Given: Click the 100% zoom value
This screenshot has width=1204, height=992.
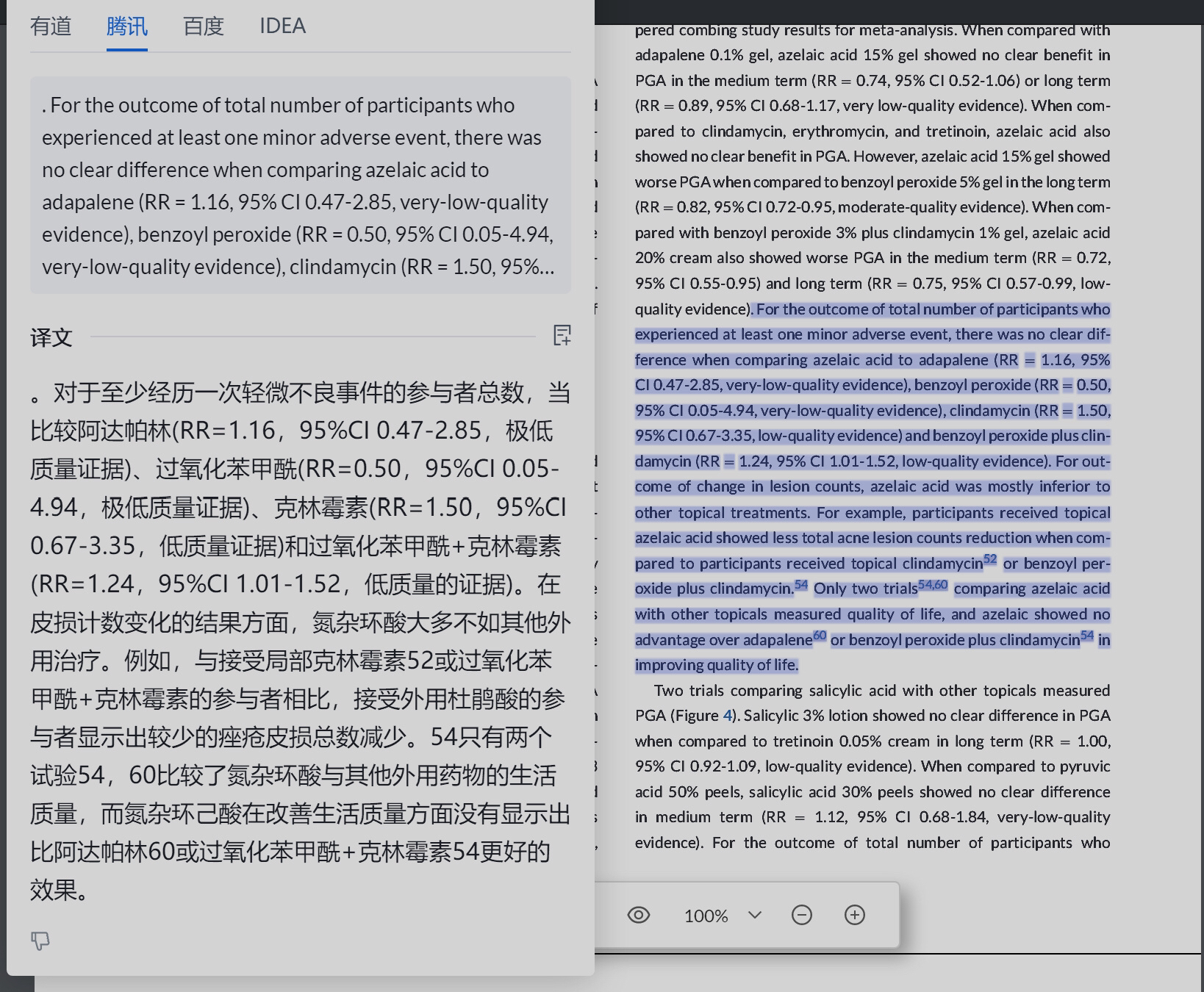Looking at the screenshot, I should pyautogui.click(x=706, y=916).
